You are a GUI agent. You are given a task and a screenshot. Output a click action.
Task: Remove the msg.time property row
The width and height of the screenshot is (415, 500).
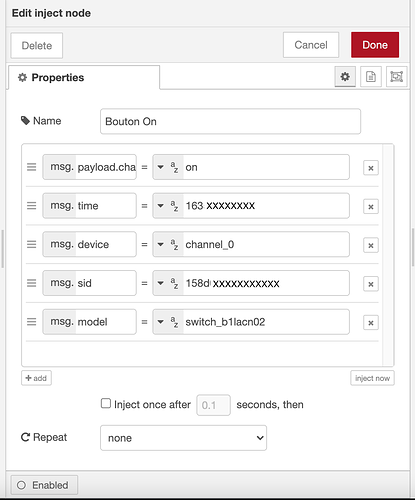pos(371,207)
